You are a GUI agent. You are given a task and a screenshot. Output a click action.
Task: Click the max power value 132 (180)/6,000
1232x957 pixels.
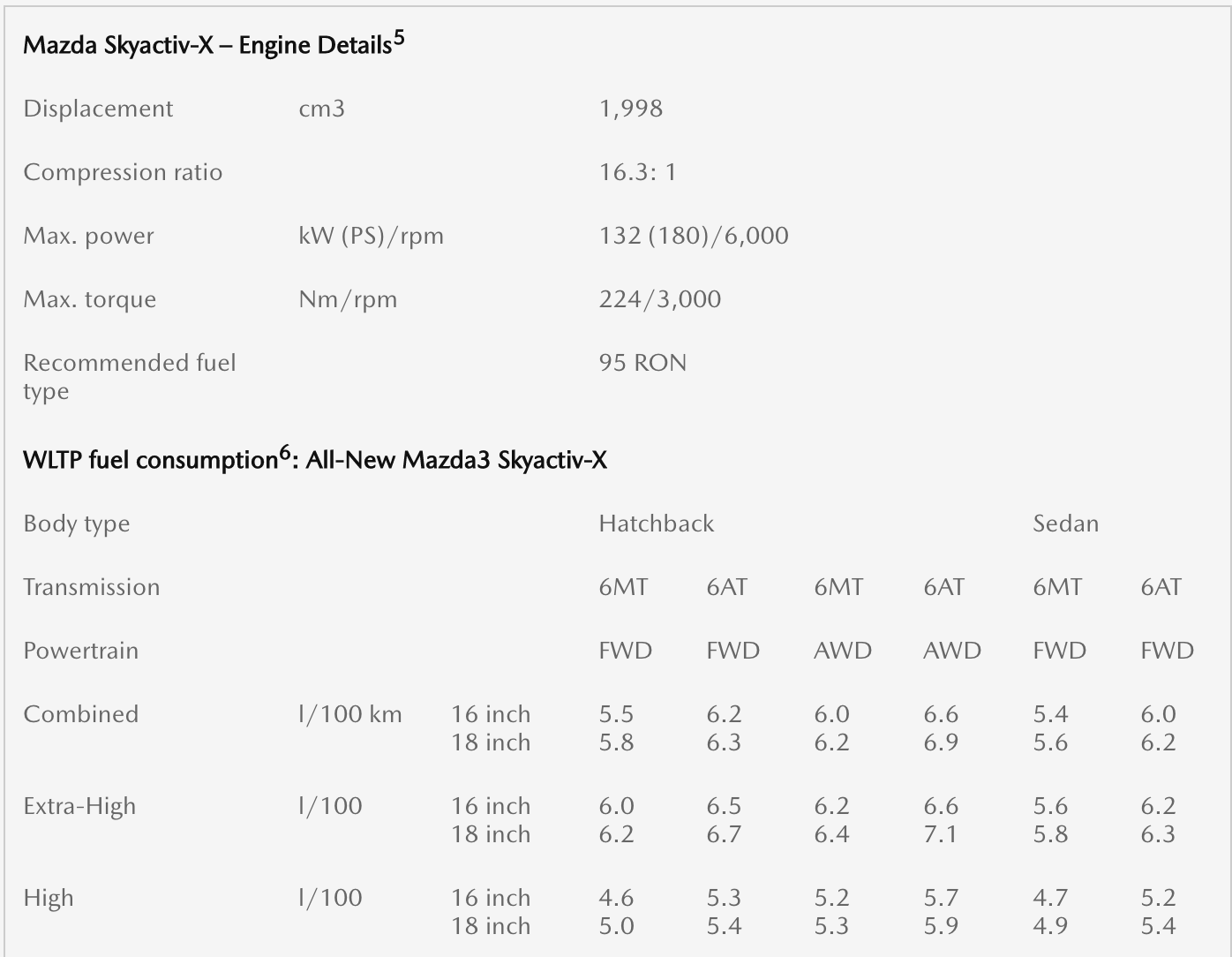(694, 236)
